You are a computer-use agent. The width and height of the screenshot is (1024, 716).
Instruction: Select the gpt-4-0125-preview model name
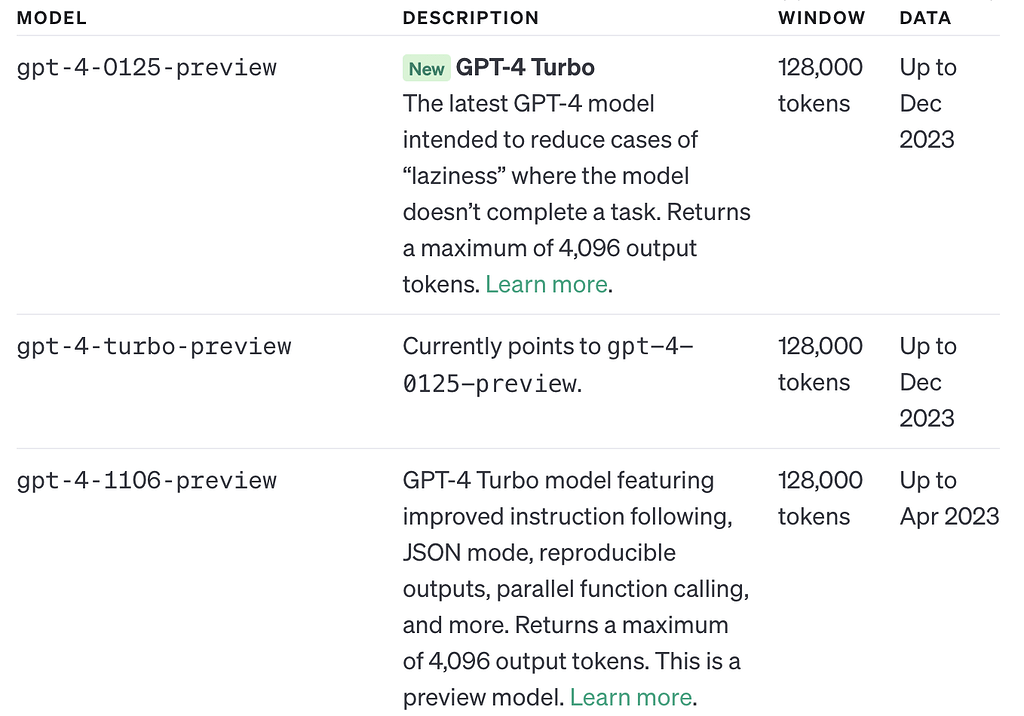coord(146,68)
